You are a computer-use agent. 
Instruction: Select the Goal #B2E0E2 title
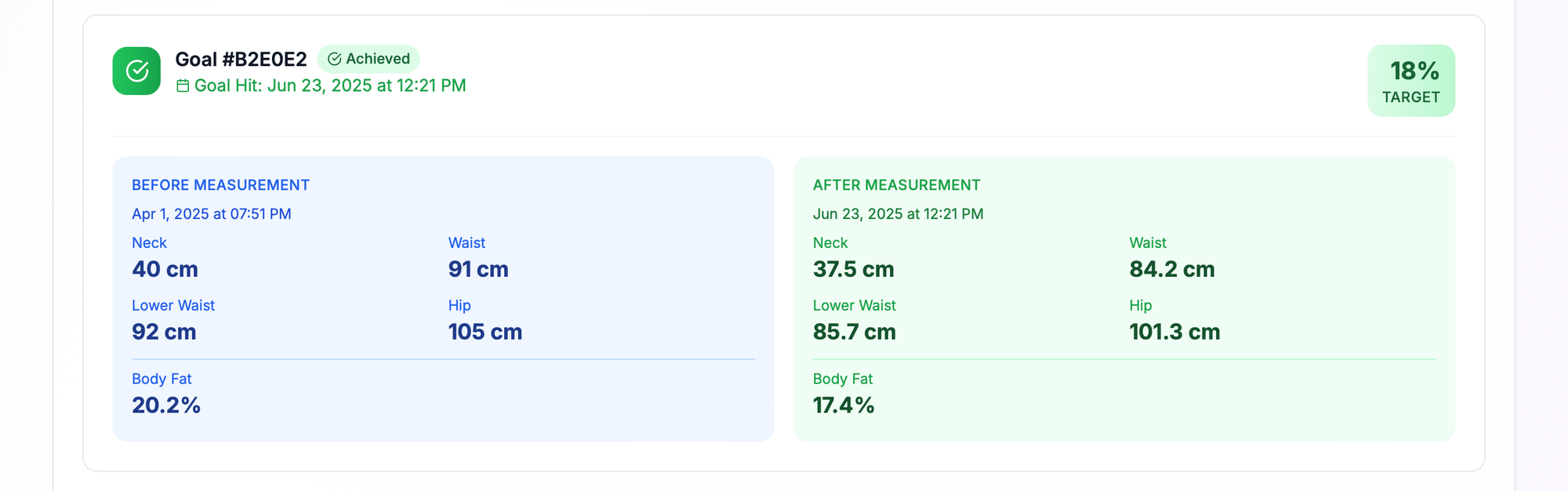point(241,60)
